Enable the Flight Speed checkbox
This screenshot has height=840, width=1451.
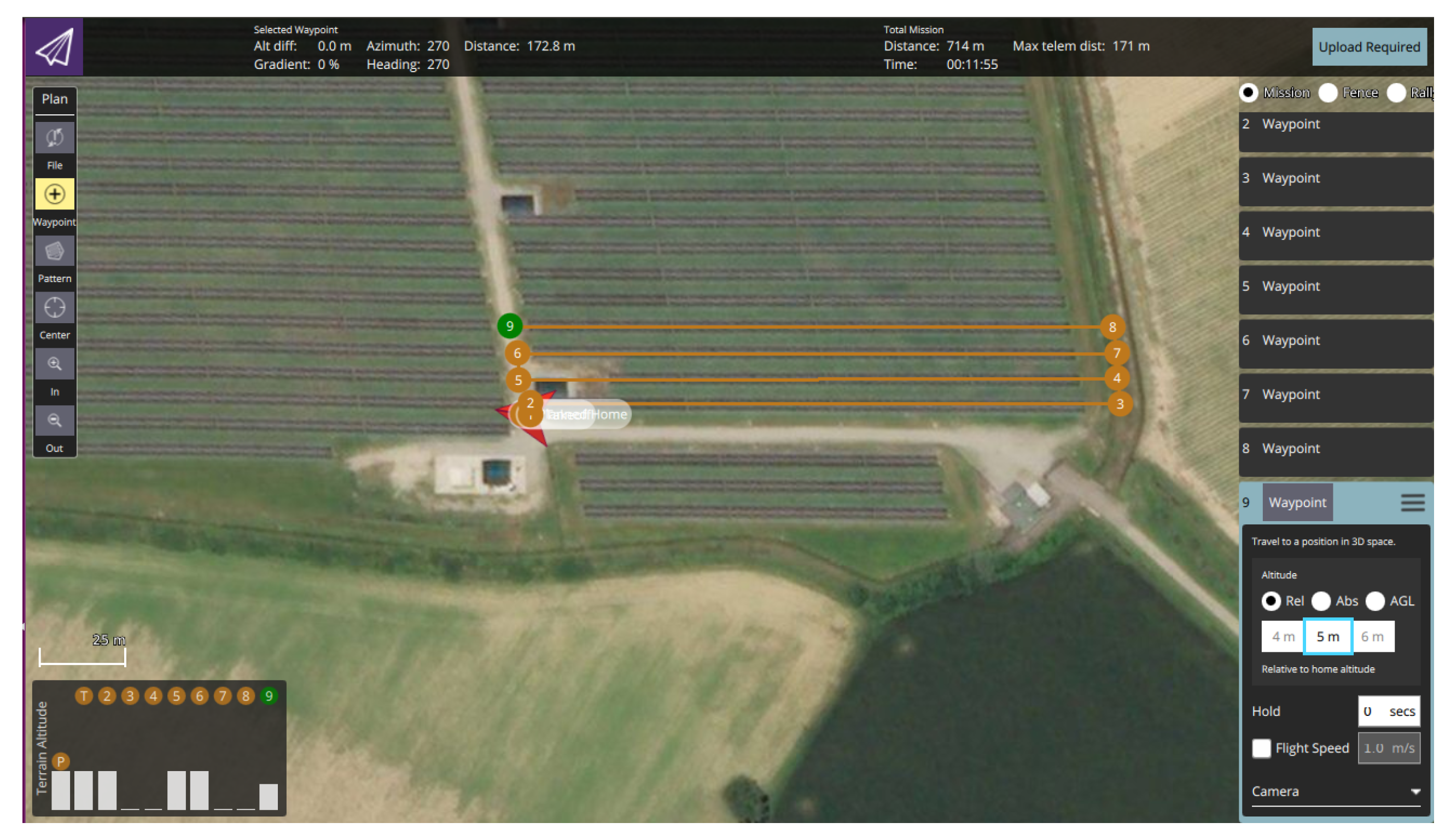click(x=1261, y=749)
